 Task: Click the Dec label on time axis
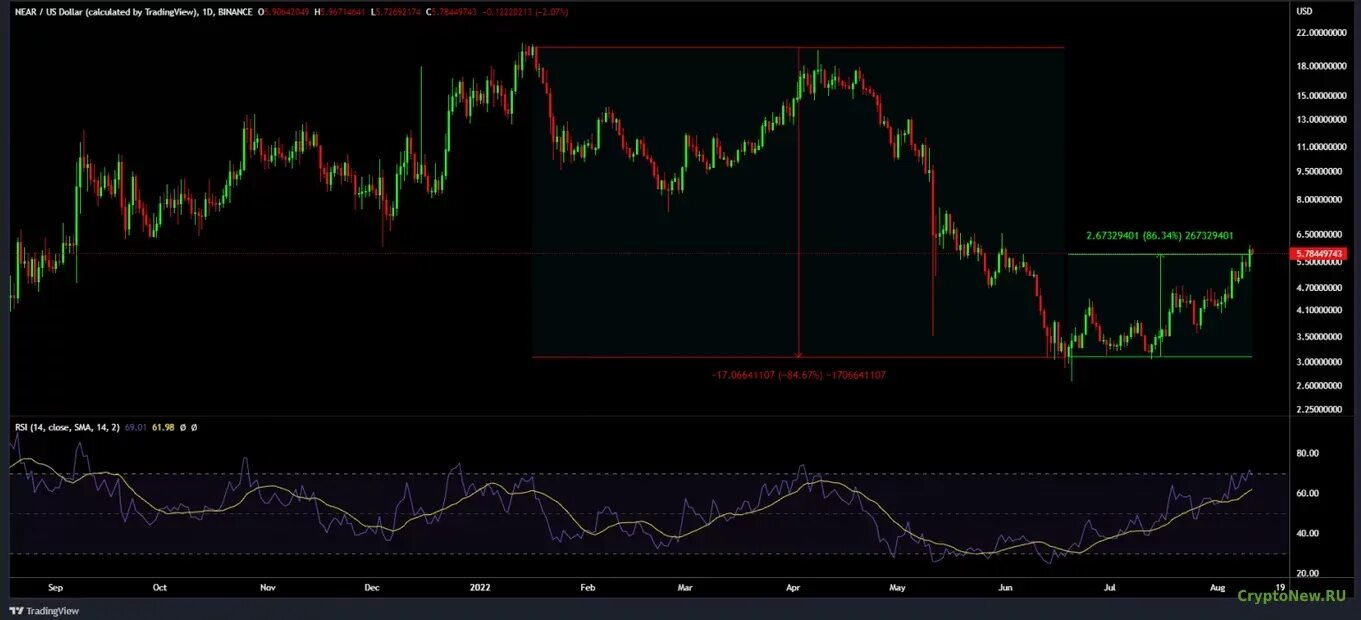click(373, 589)
